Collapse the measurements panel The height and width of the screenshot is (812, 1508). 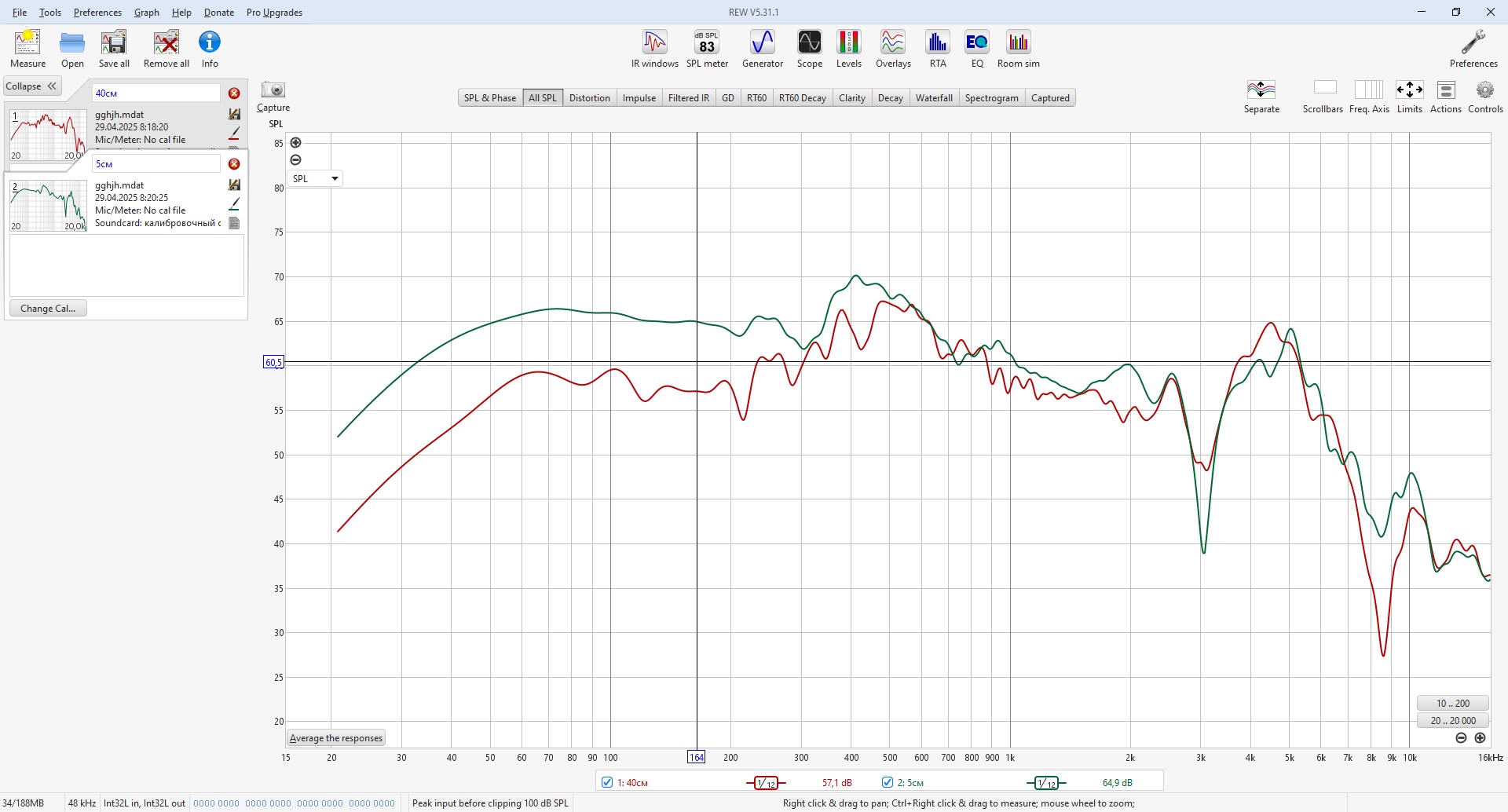coord(32,86)
